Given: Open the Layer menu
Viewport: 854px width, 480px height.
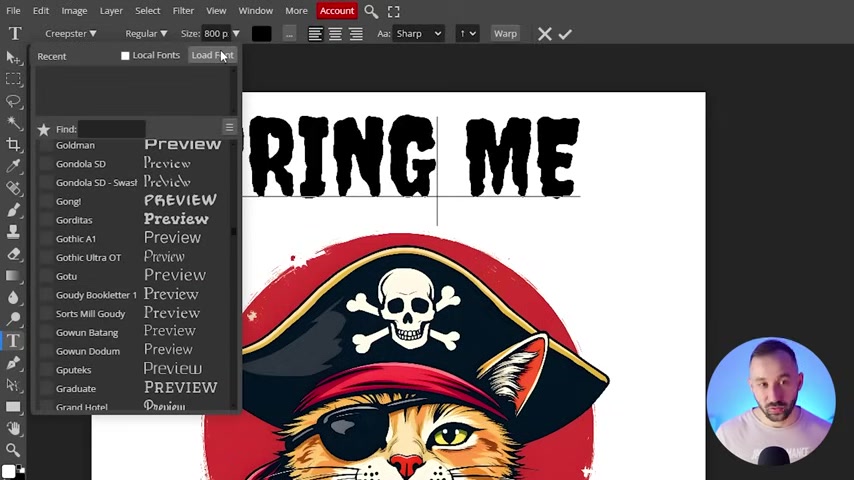Looking at the screenshot, I should pyautogui.click(x=111, y=11).
